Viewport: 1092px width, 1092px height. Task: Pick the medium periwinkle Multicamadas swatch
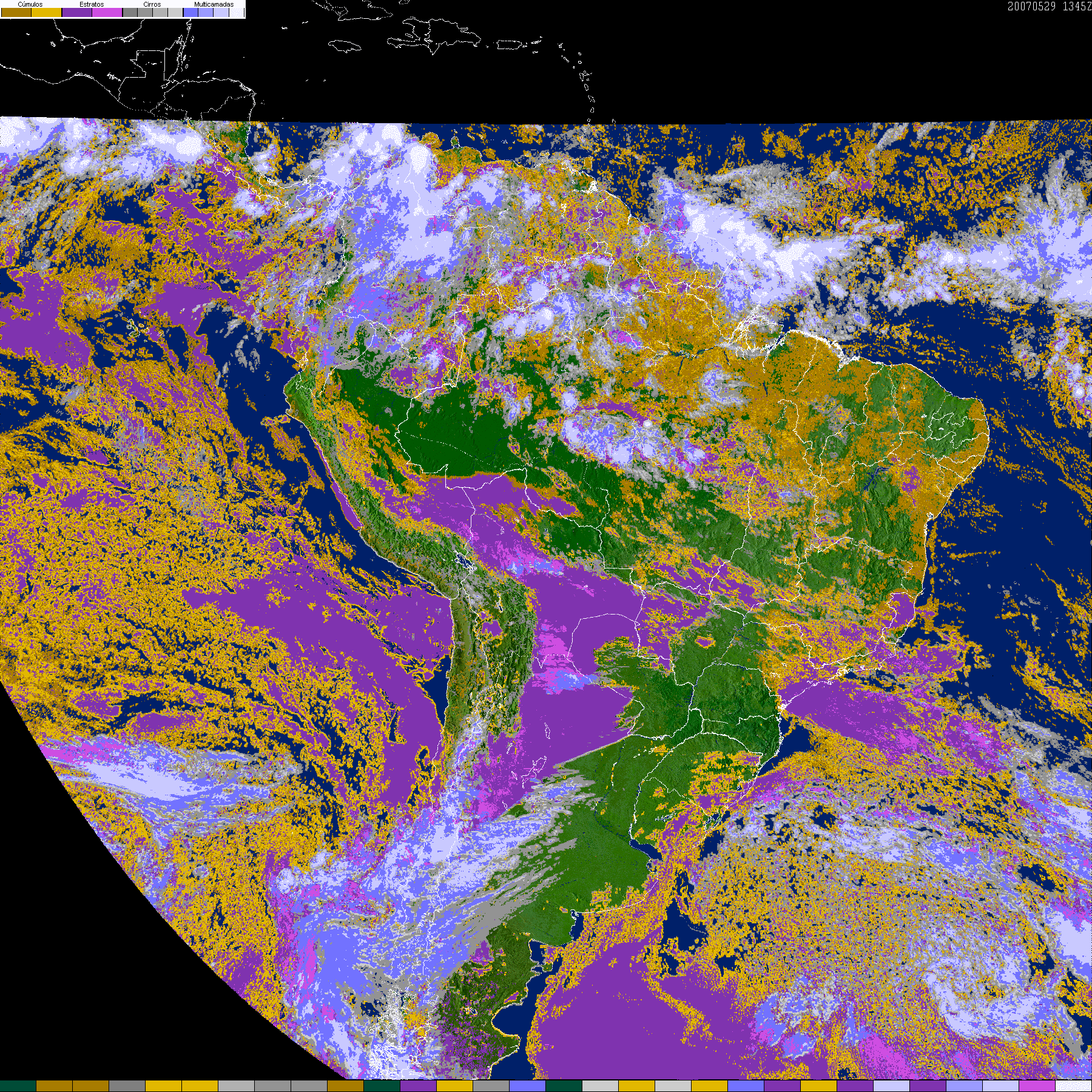[x=206, y=12]
